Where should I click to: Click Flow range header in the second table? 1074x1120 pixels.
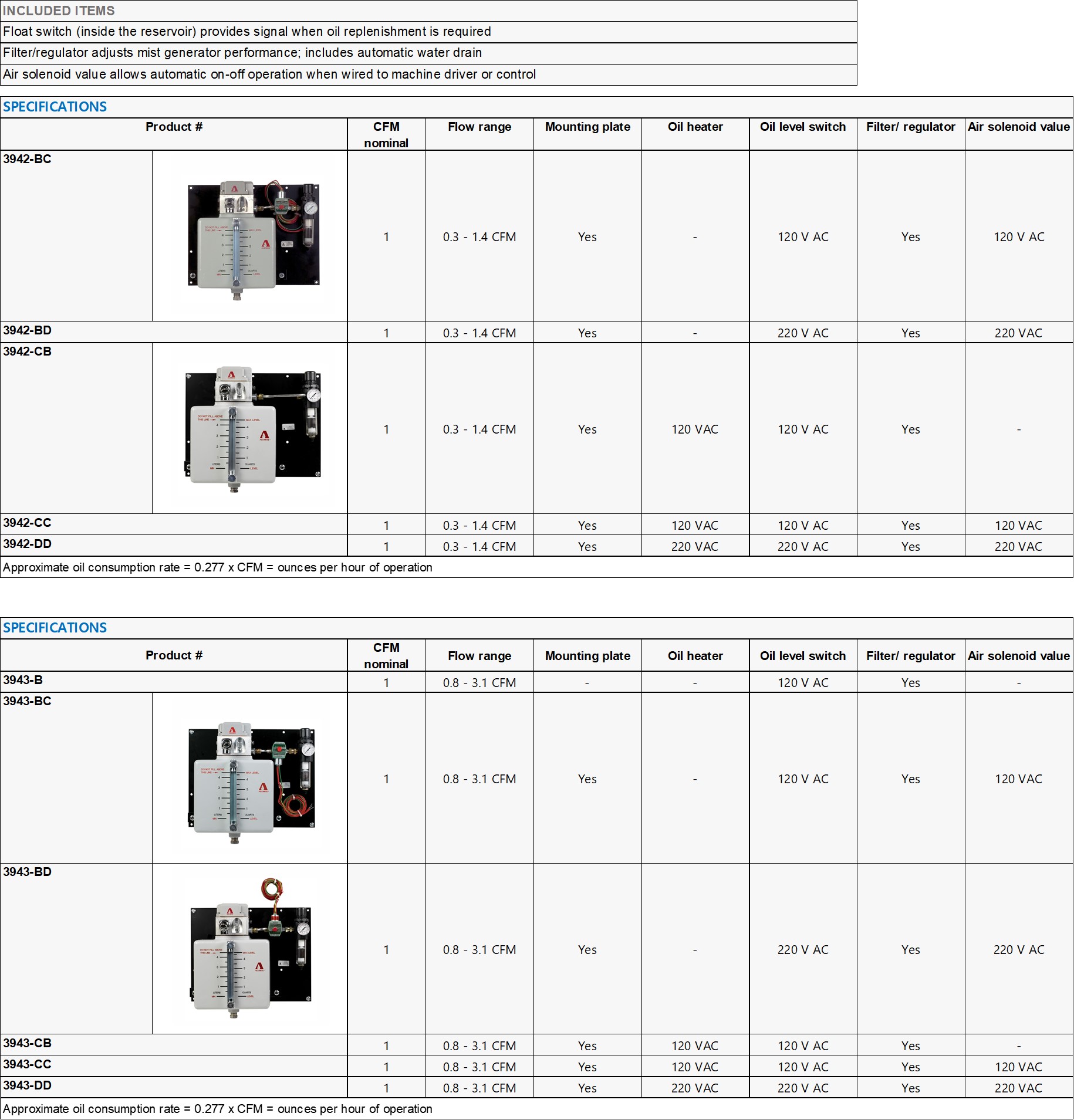tap(479, 656)
